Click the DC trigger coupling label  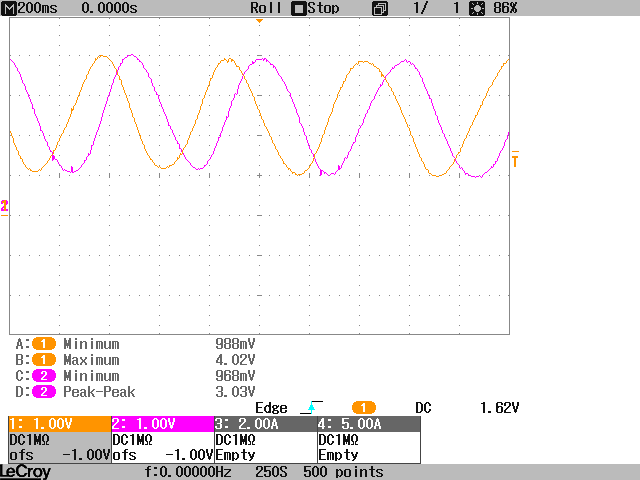(423, 408)
